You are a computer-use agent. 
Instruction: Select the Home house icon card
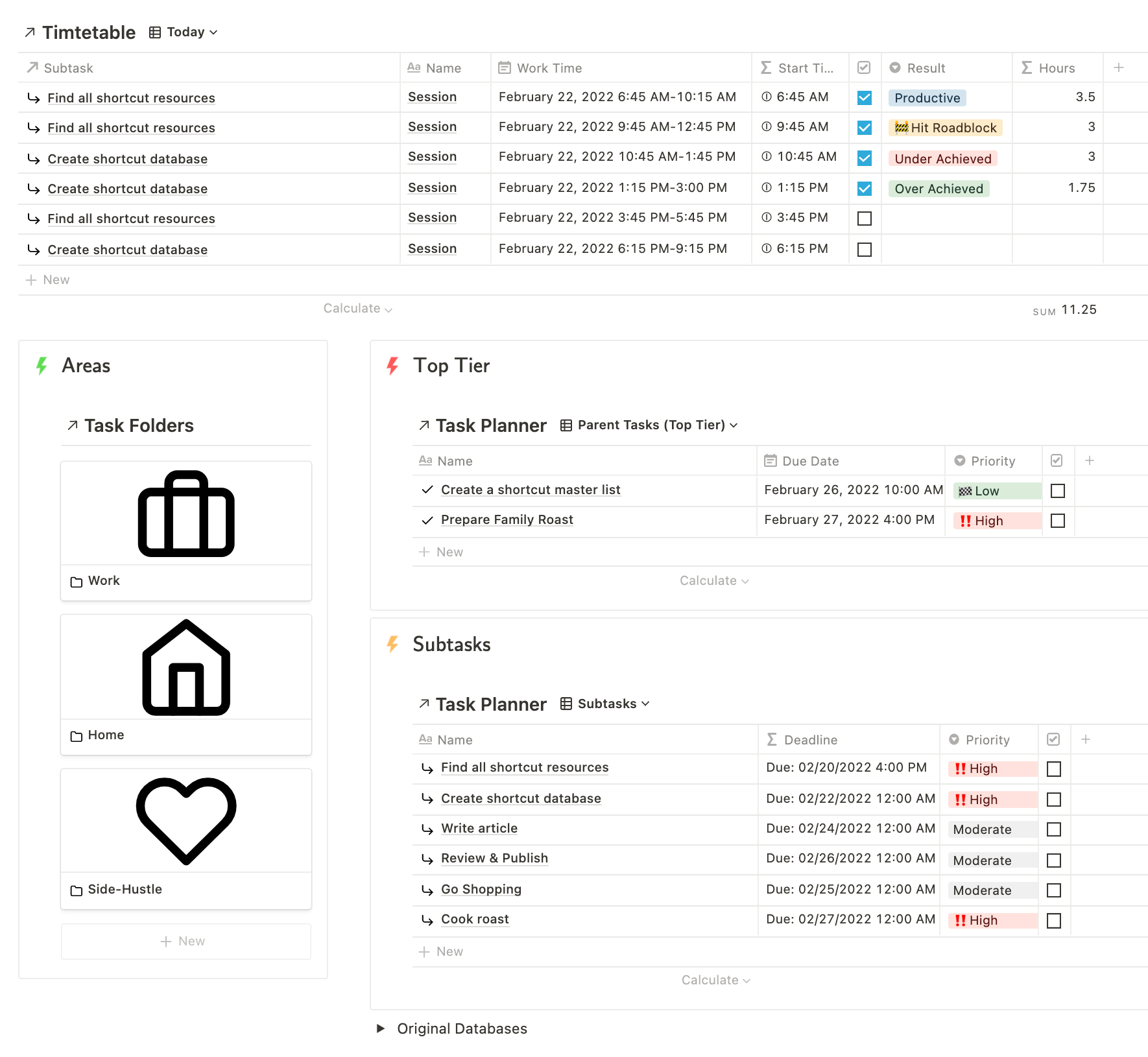185,667
